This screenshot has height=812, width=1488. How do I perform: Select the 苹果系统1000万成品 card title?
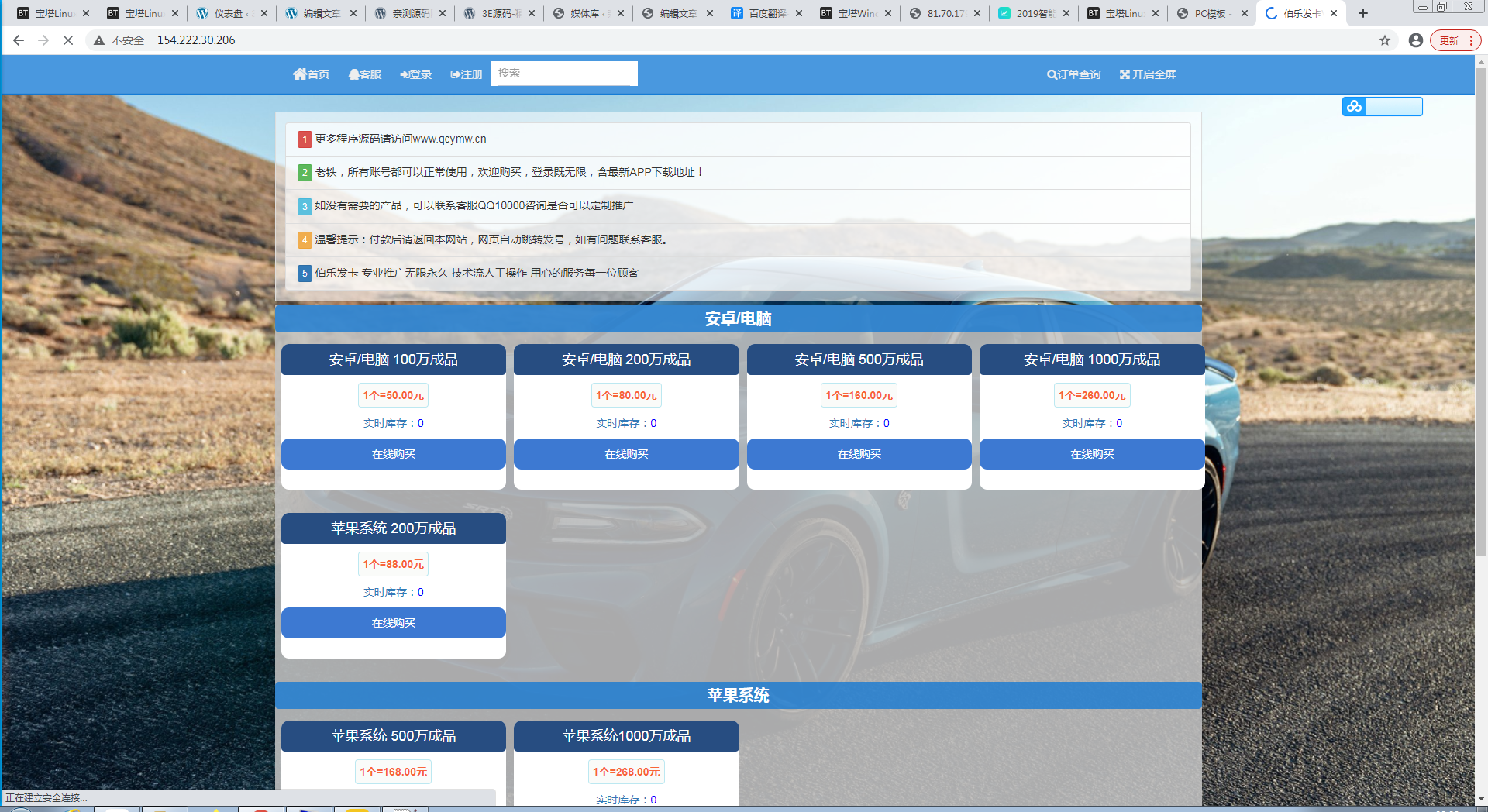(x=626, y=736)
